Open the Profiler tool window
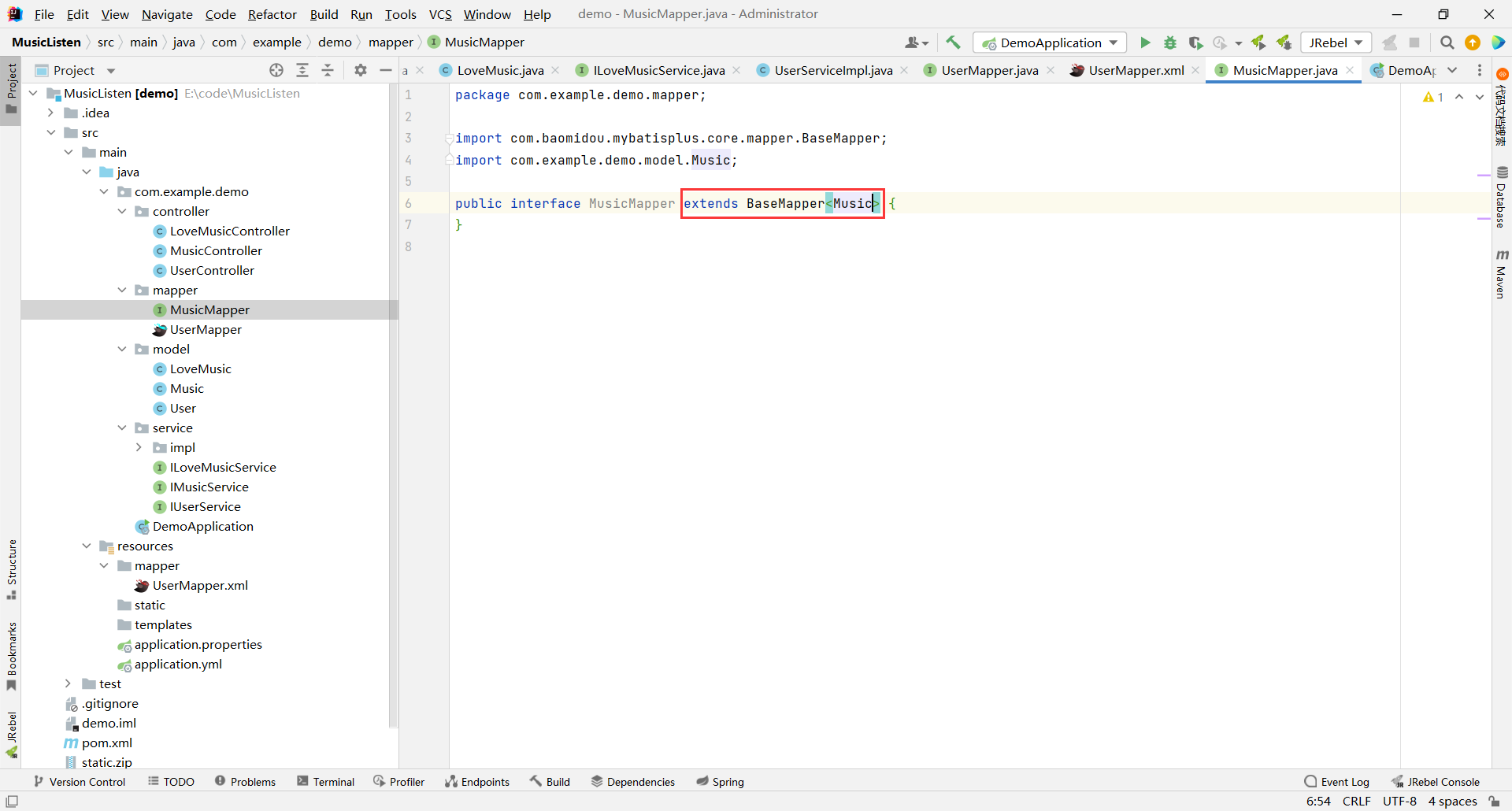 pos(399,782)
